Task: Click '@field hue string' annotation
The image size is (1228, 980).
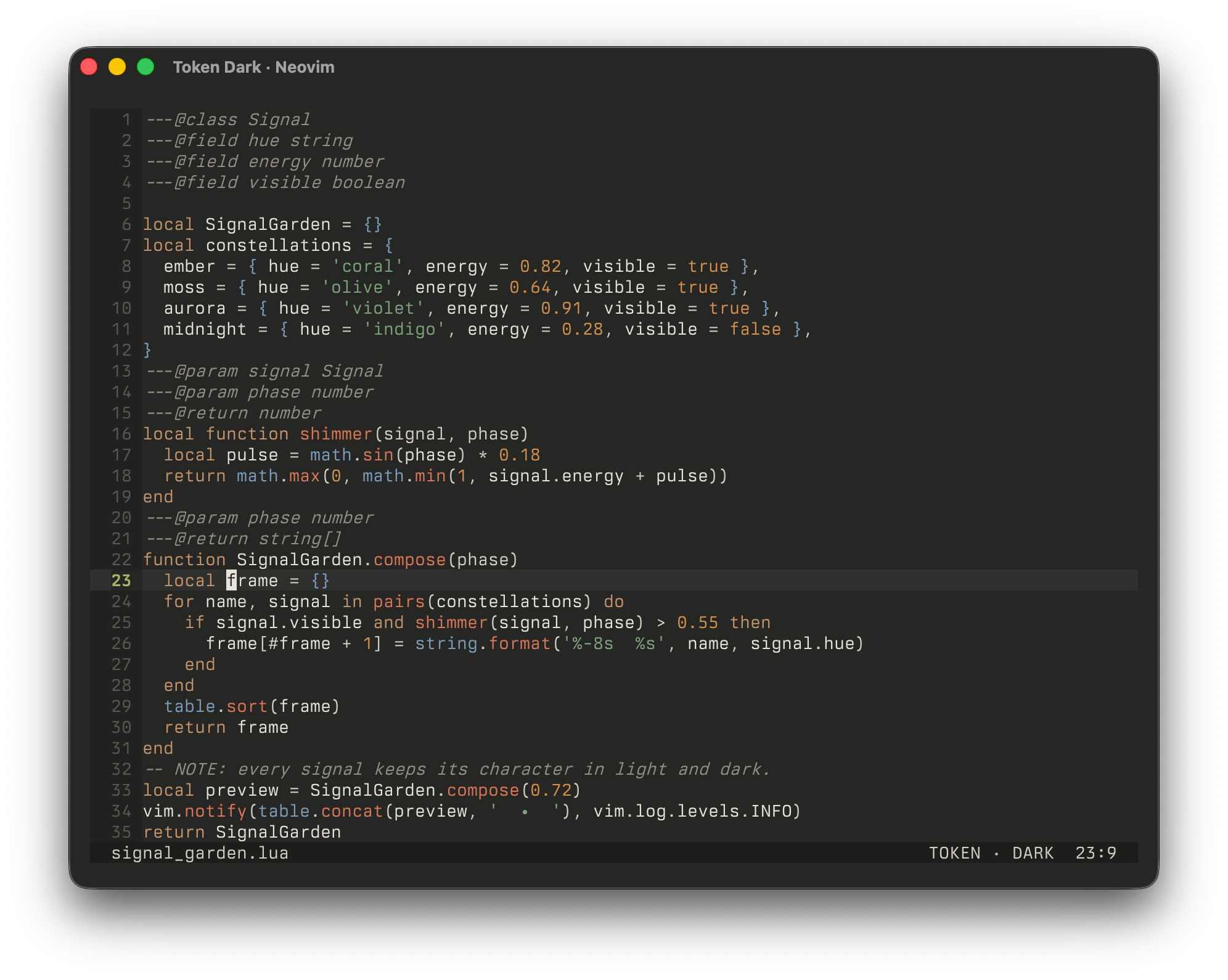Action: (264, 141)
